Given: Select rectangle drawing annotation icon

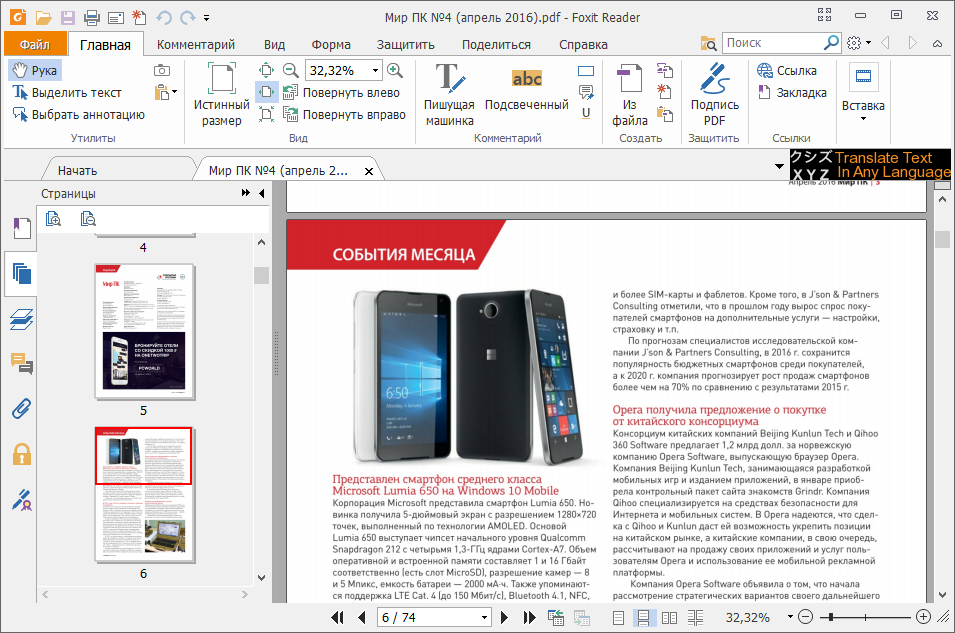Looking at the screenshot, I should (586, 71).
